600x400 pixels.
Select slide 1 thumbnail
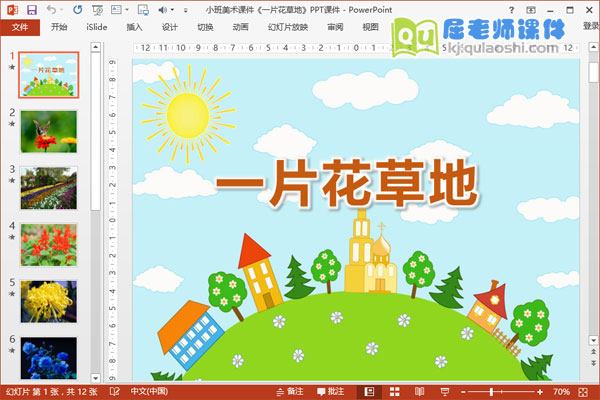[49, 75]
